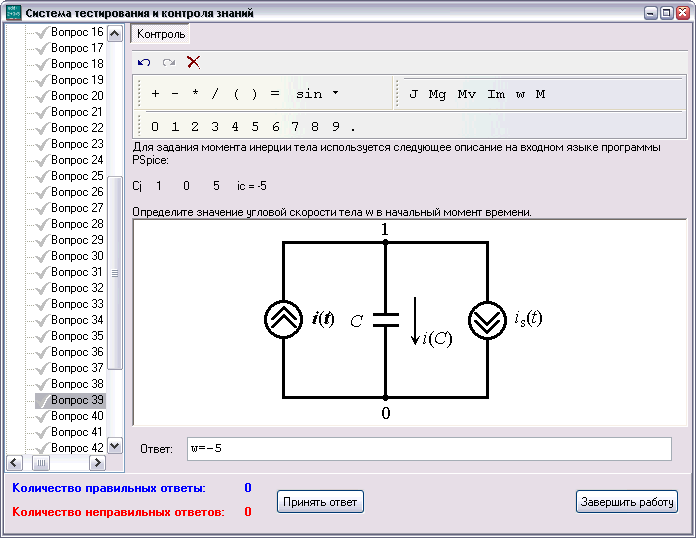
Task: Insert digit 8
Action: [315, 127]
